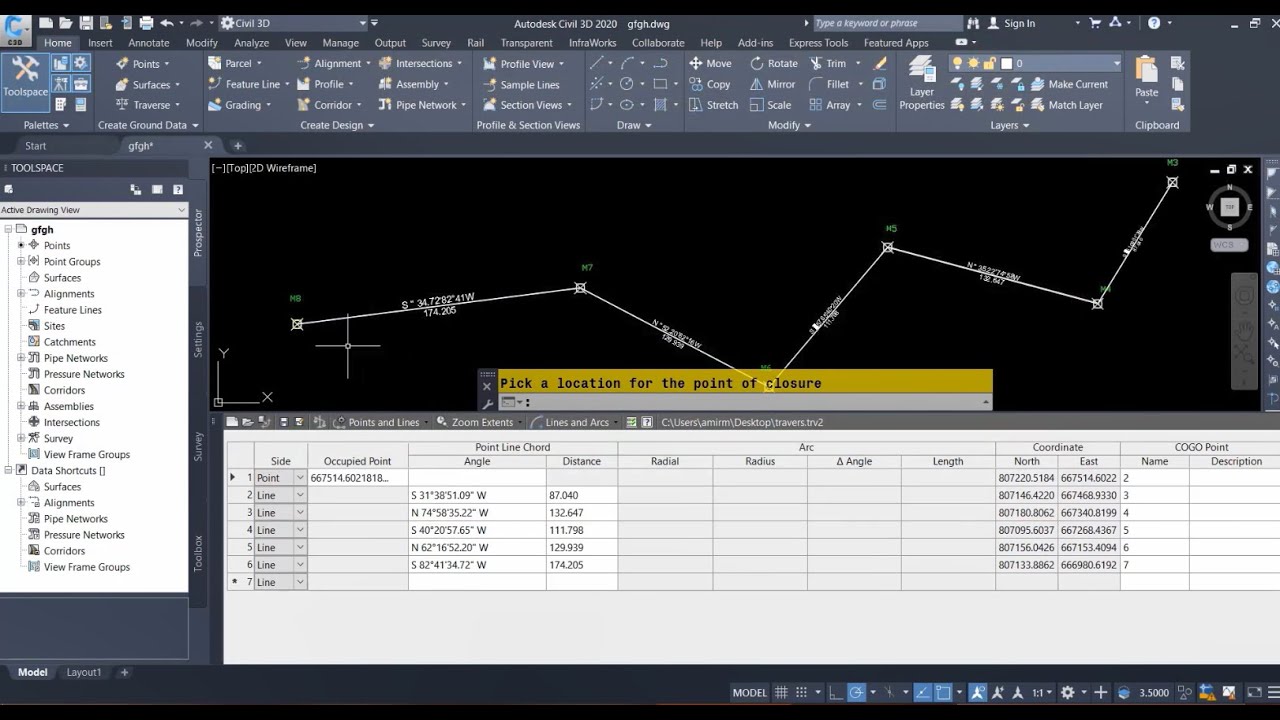Image resolution: width=1280 pixels, height=720 pixels.
Task: Select the Trim tool
Action: pos(827,63)
